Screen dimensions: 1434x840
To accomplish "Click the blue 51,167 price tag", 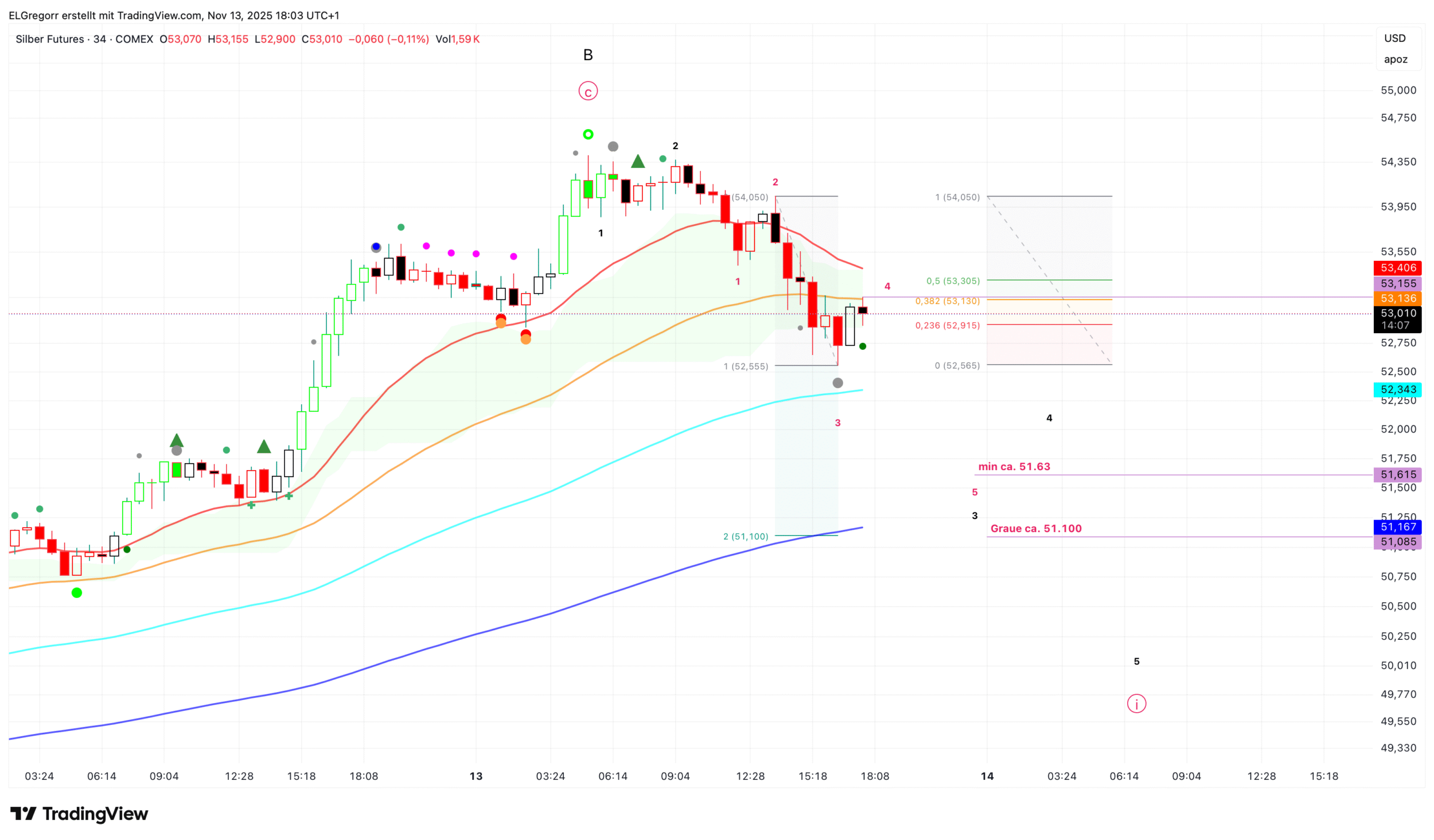I will point(1397,526).
